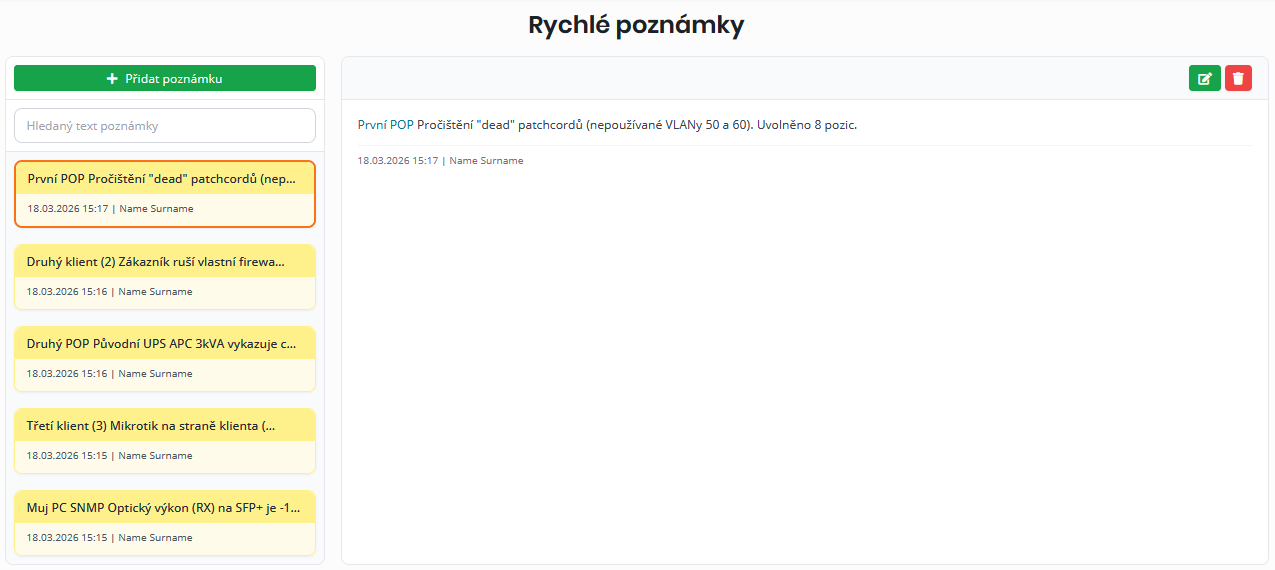Click the plus icon on the add button
This screenshot has height=570, width=1275.
click(x=112, y=78)
